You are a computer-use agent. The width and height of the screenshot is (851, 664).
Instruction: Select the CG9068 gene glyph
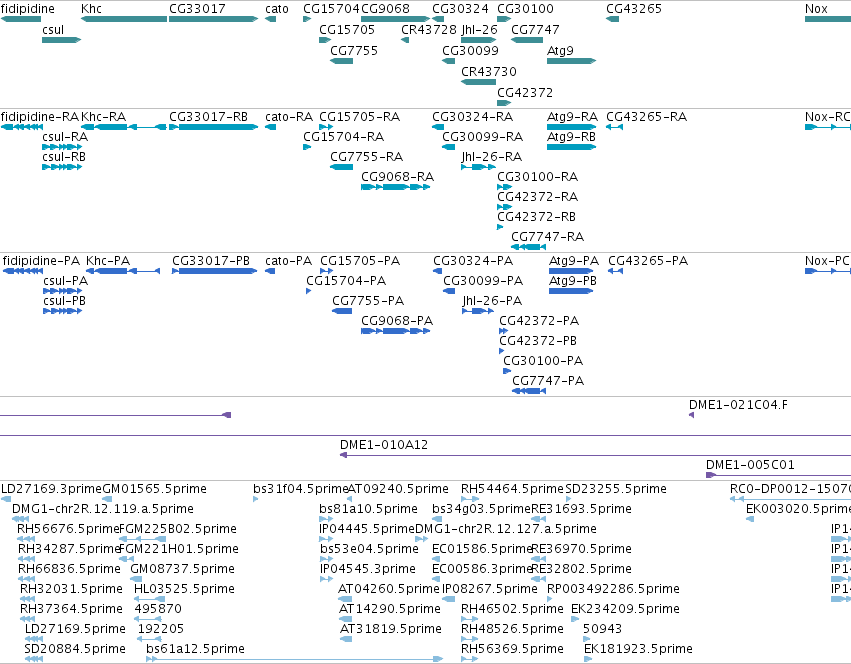tap(396, 19)
